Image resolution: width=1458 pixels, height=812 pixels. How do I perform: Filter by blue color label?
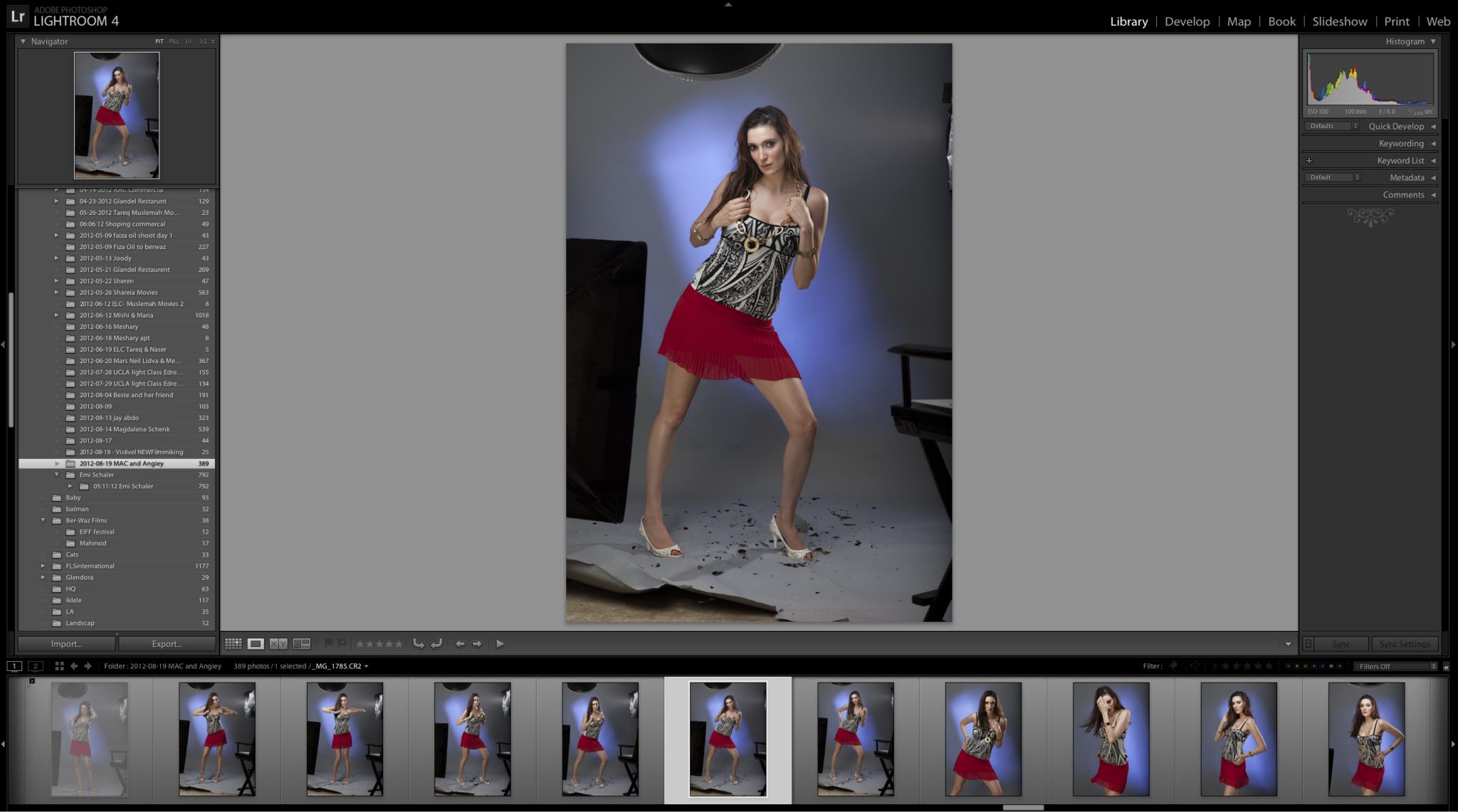(1314, 666)
